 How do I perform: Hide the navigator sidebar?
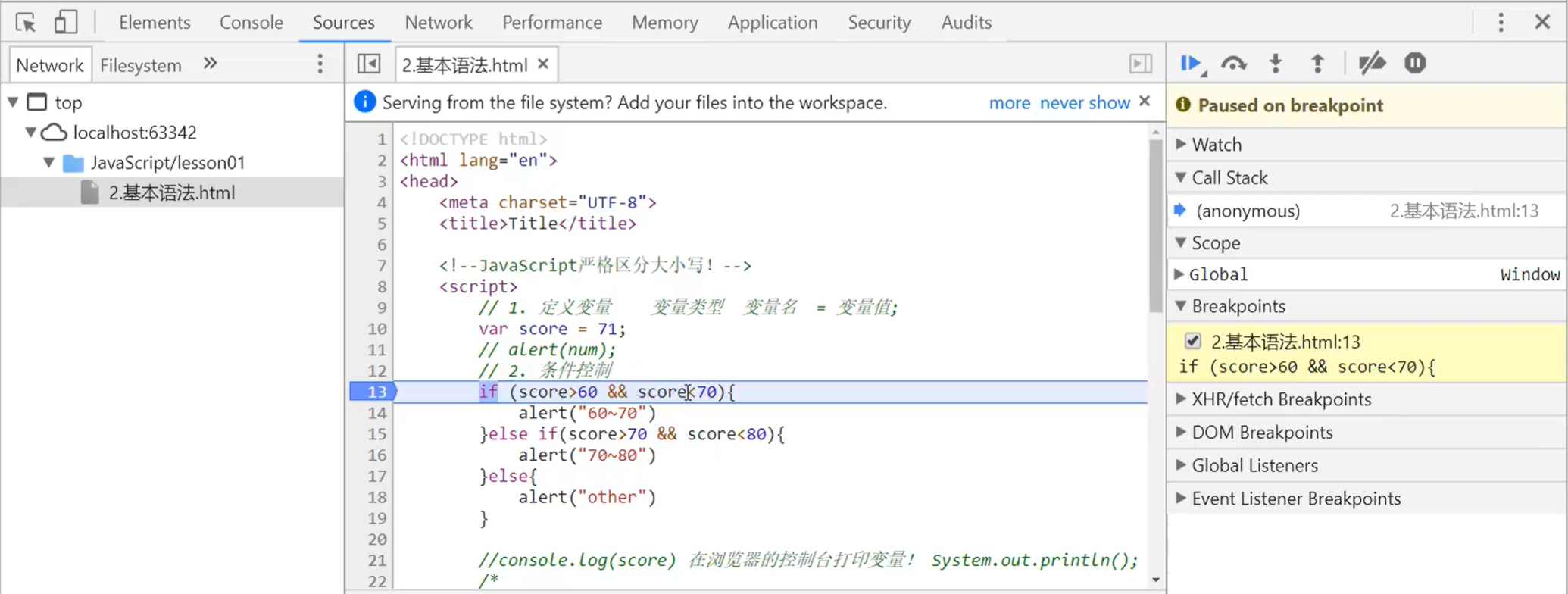click(x=369, y=64)
